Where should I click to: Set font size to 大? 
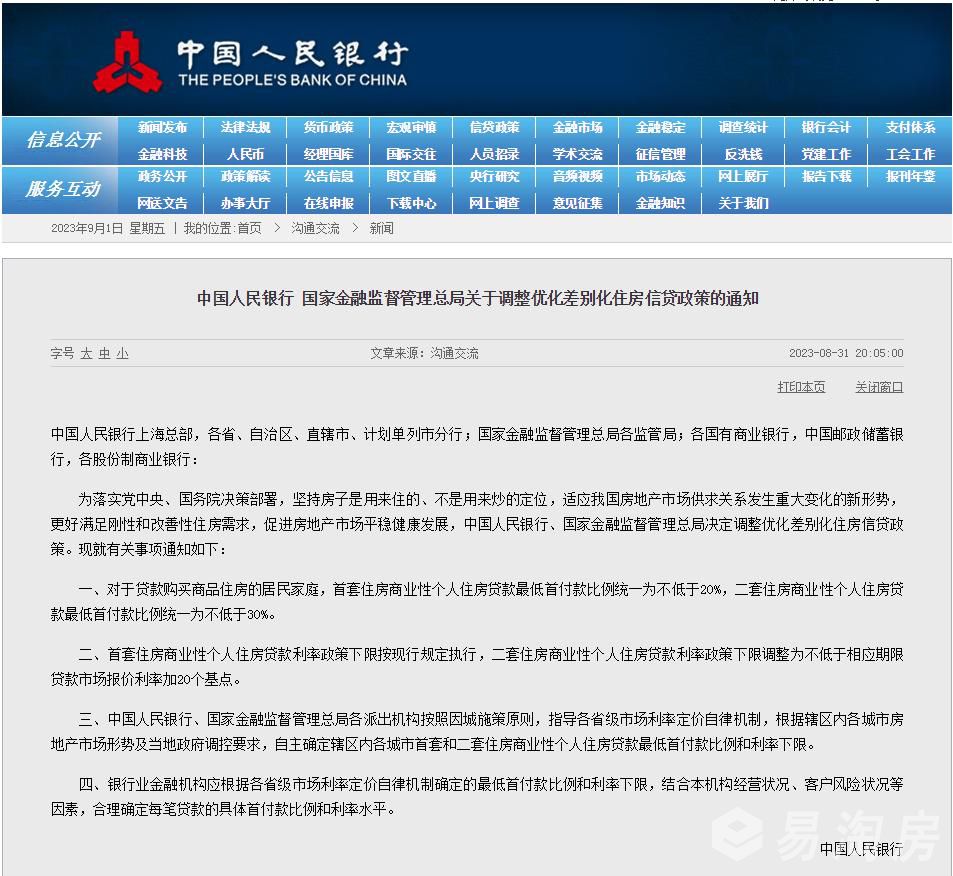click(x=86, y=353)
